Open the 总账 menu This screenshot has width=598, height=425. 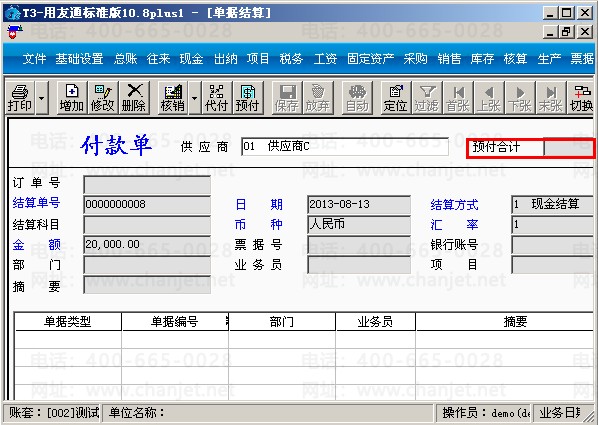tap(125, 59)
